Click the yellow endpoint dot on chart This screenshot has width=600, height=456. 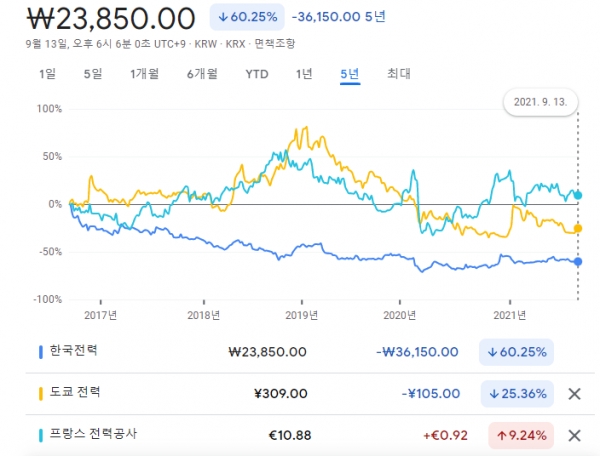coord(578,228)
